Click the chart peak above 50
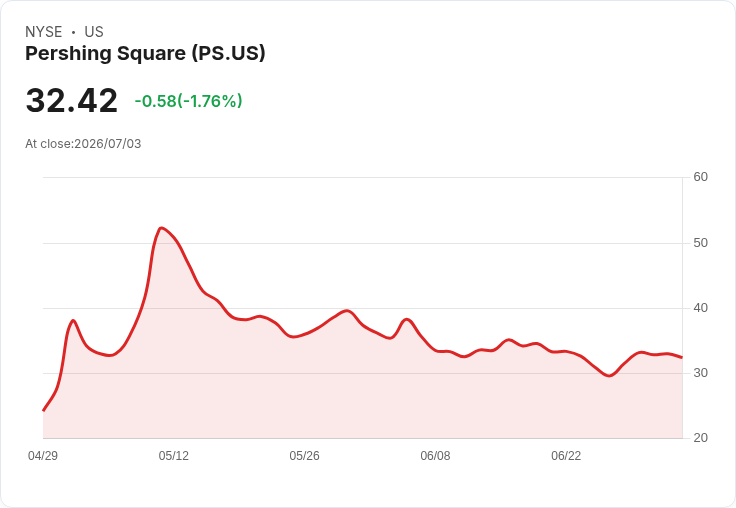736x508 pixels. pos(161,228)
